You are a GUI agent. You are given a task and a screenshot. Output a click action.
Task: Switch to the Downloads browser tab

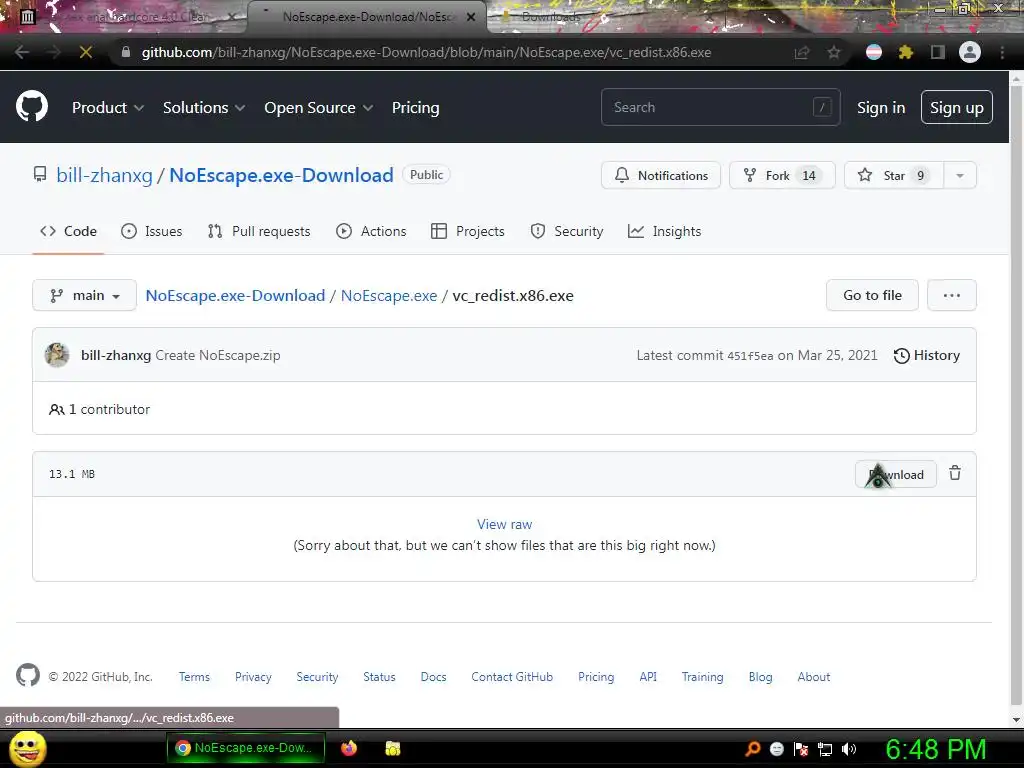(550, 17)
